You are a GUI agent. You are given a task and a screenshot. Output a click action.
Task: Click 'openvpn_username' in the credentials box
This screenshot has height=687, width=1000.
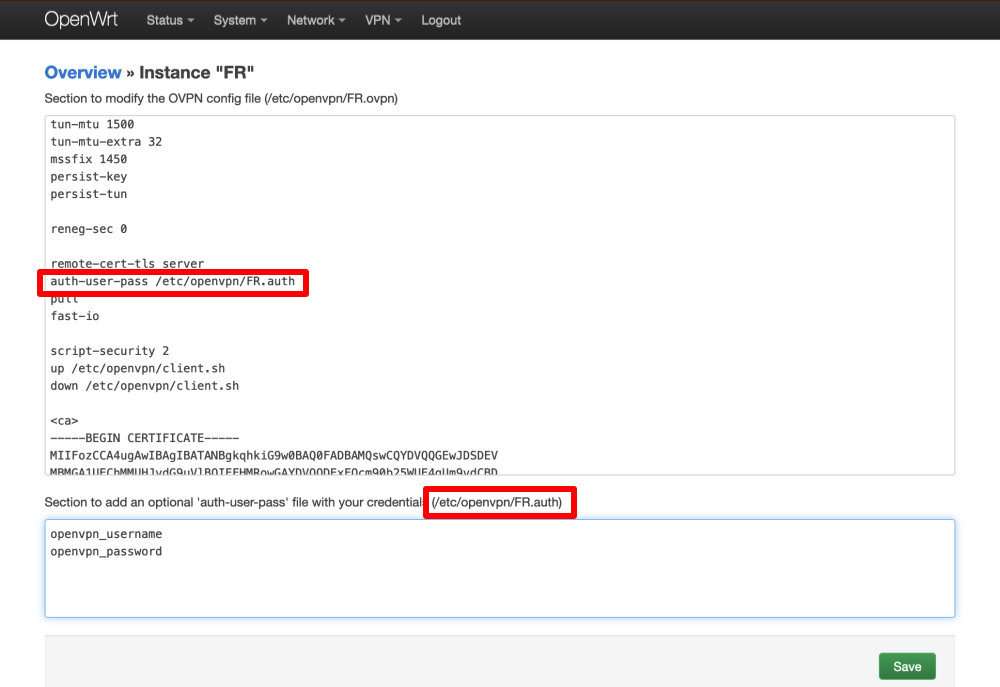(106, 534)
